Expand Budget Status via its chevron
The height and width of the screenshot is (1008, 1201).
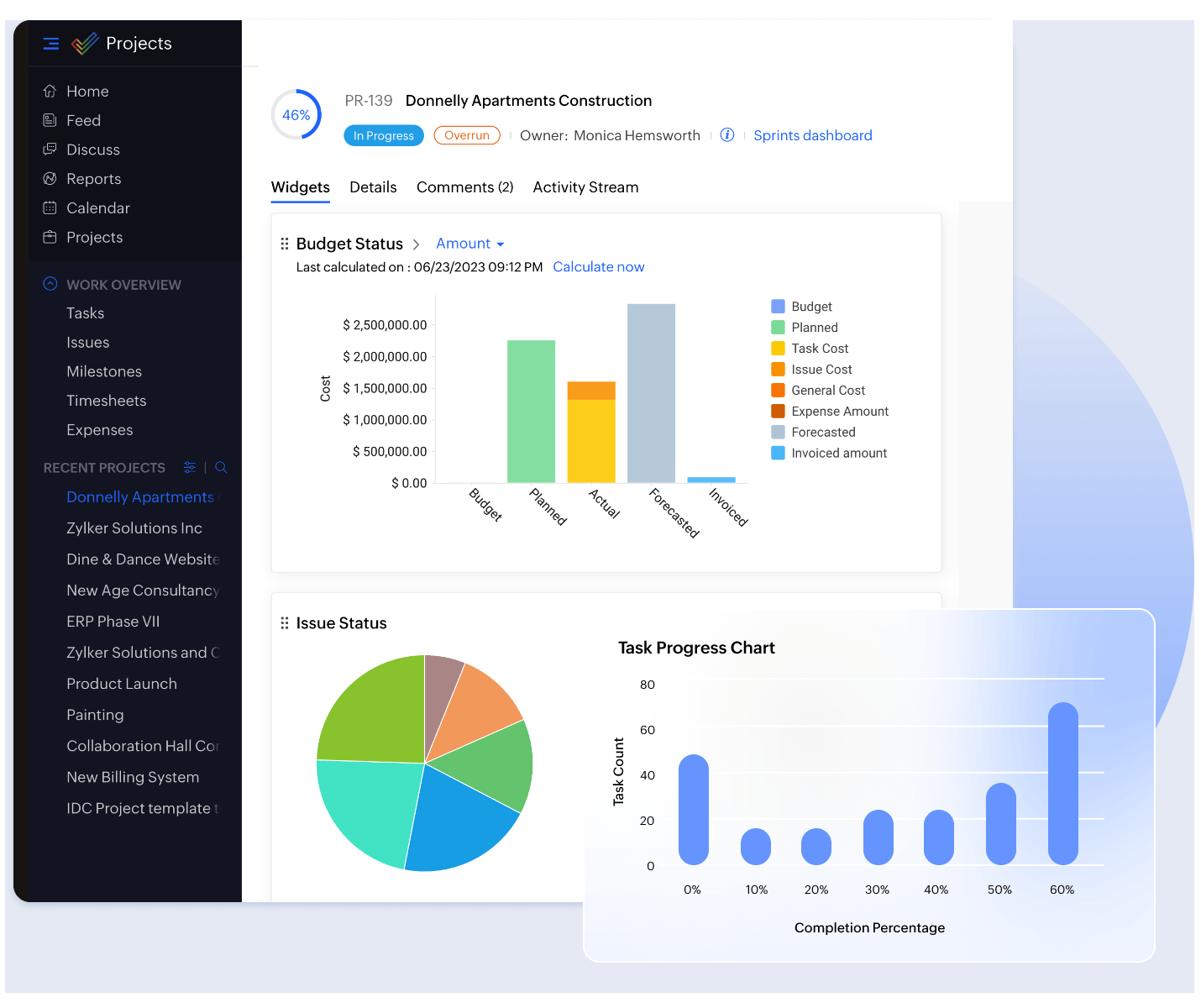click(416, 244)
